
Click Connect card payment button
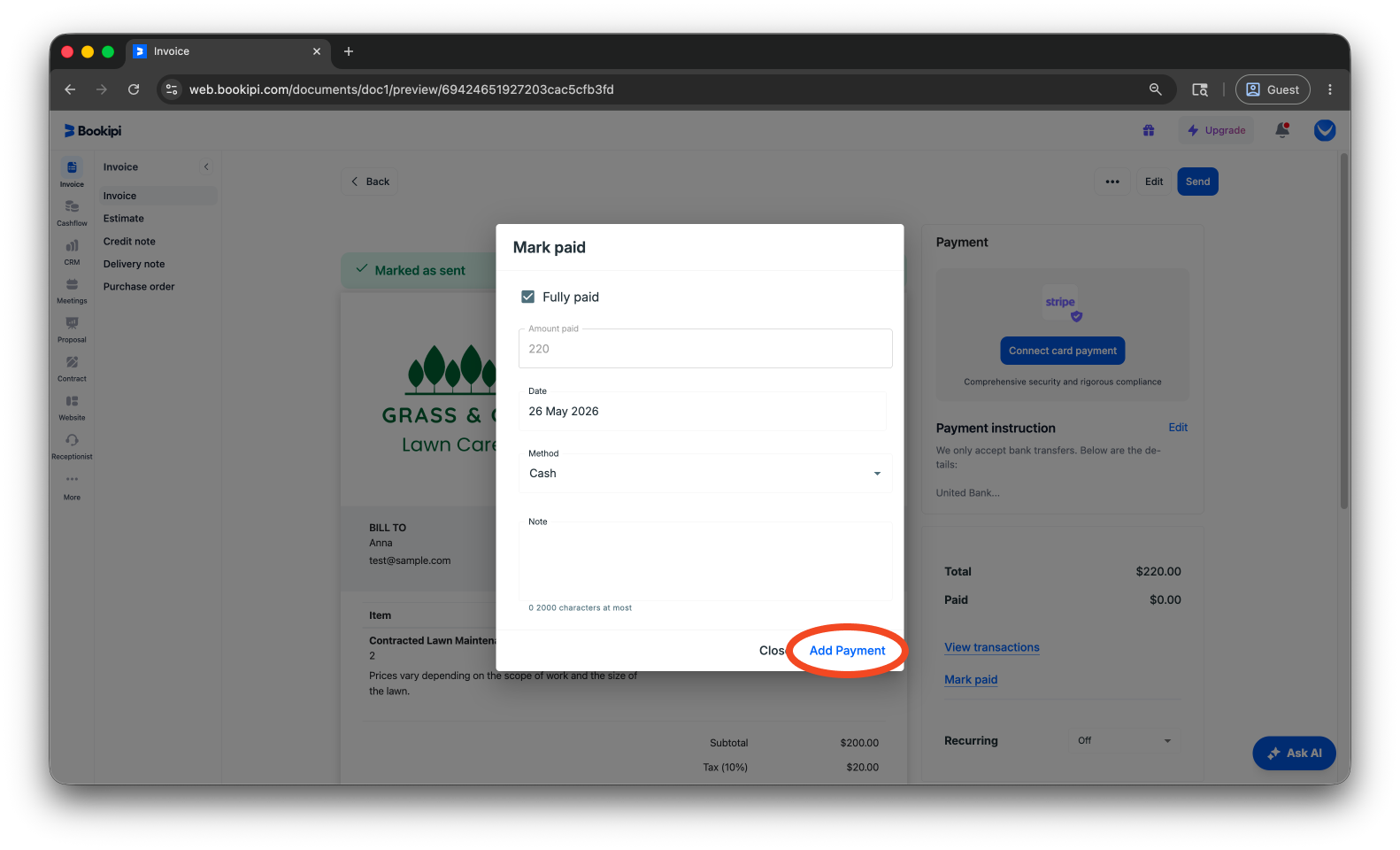[1063, 351]
